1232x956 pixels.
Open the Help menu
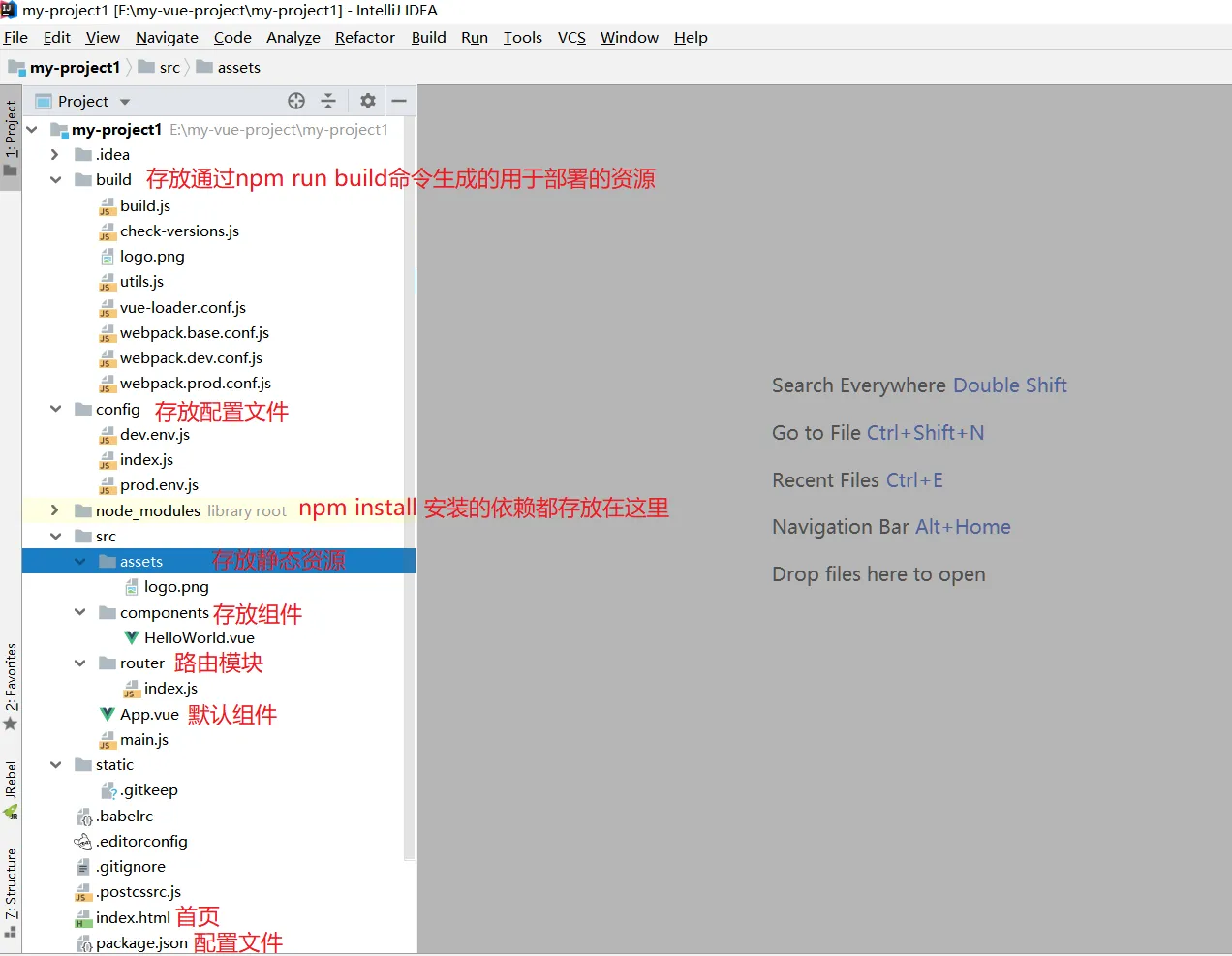[x=691, y=37]
